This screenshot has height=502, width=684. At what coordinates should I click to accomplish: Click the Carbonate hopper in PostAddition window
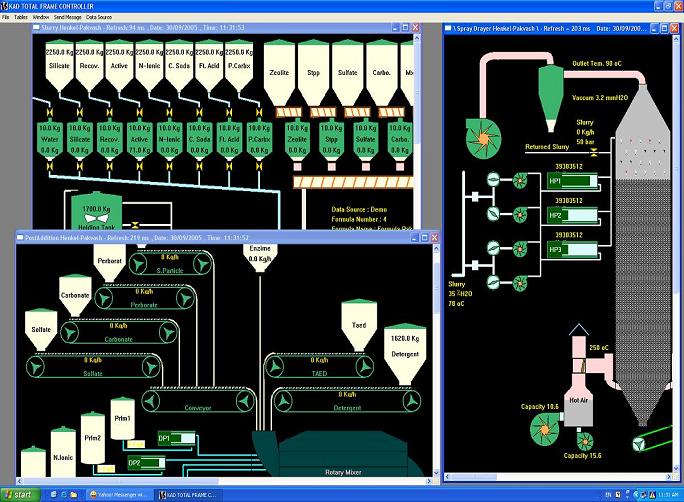coord(75,296)
